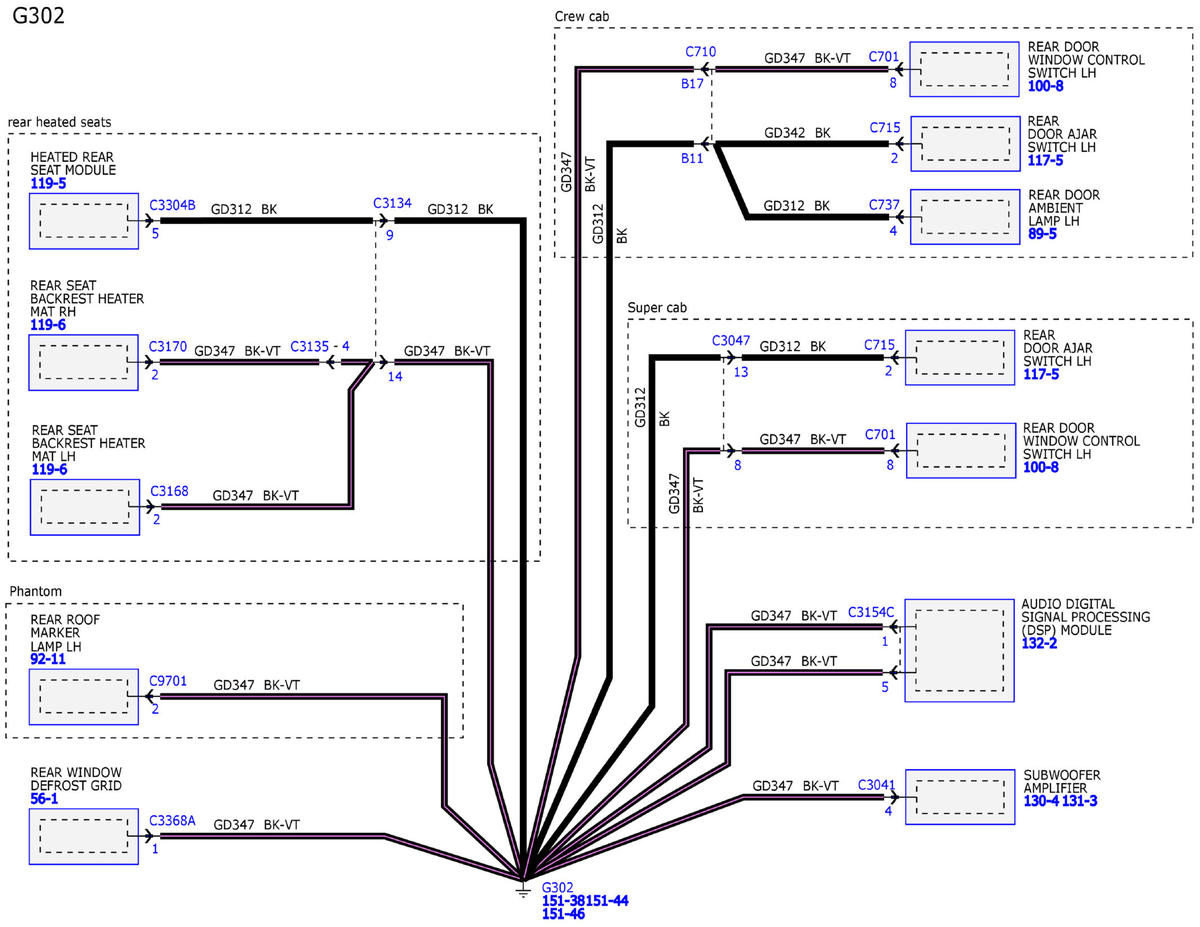Select the G302 heading at the diagram top

39,18
